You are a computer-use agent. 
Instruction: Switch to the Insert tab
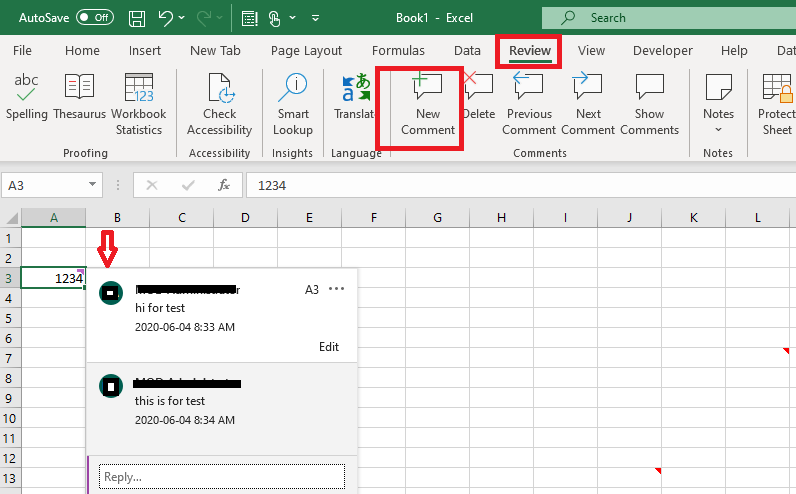coord(145,51)
